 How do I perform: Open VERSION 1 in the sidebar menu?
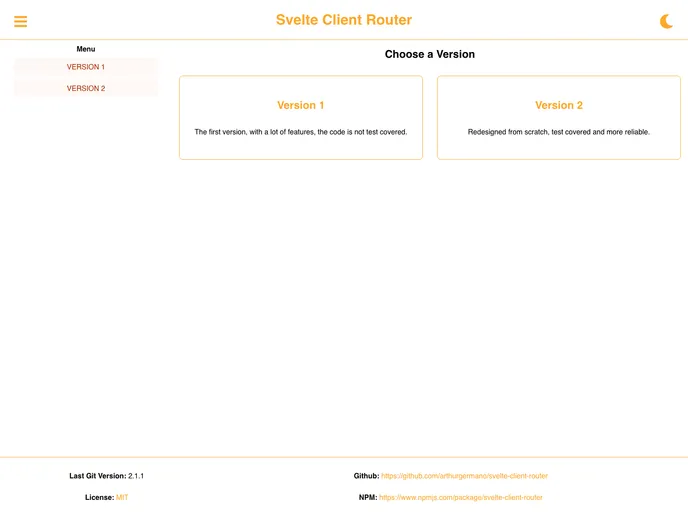click(x=86, y=67)
